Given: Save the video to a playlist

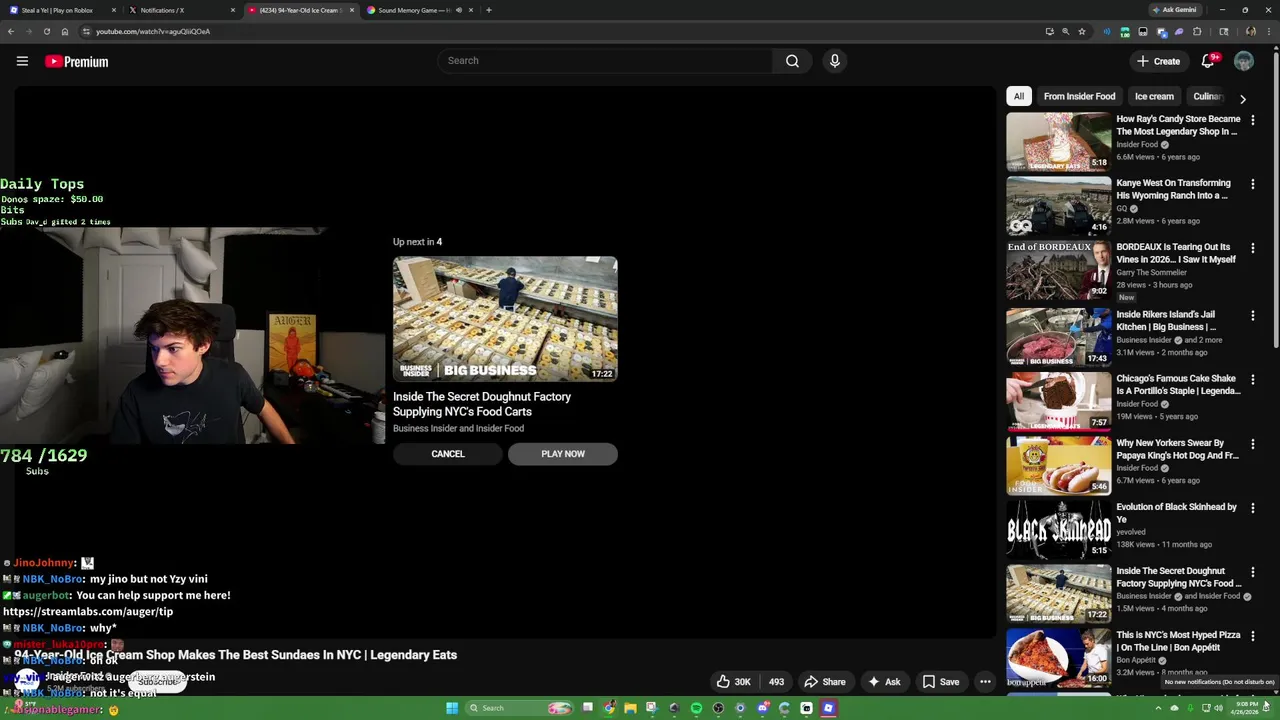Looking at the screenshot, I should click(940, 682).
